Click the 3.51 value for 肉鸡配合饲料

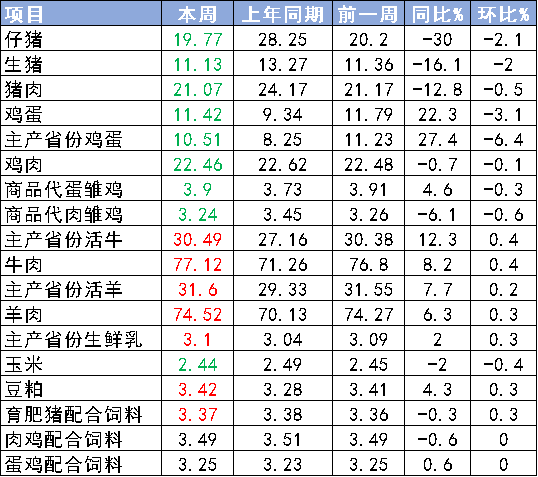283,440
